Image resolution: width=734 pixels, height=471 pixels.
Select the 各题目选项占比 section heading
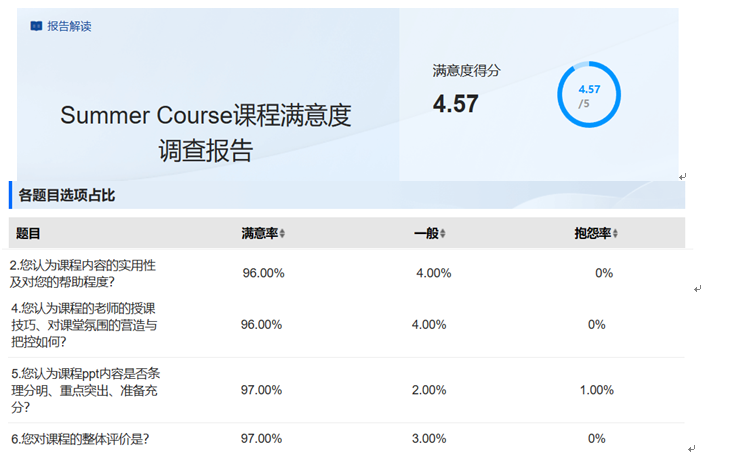tap(66, 195)
